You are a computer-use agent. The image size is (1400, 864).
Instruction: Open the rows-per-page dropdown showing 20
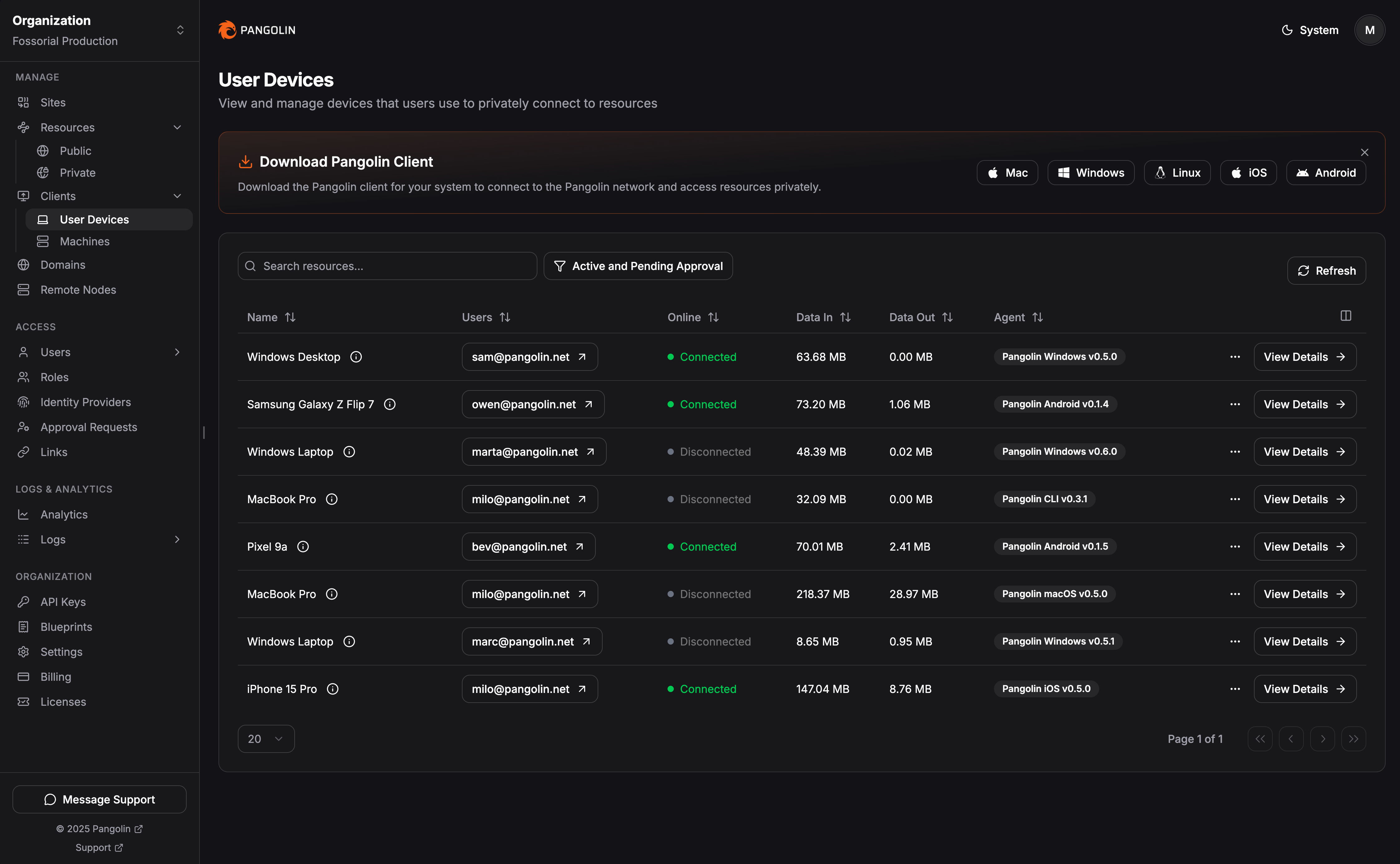point(266,738)
